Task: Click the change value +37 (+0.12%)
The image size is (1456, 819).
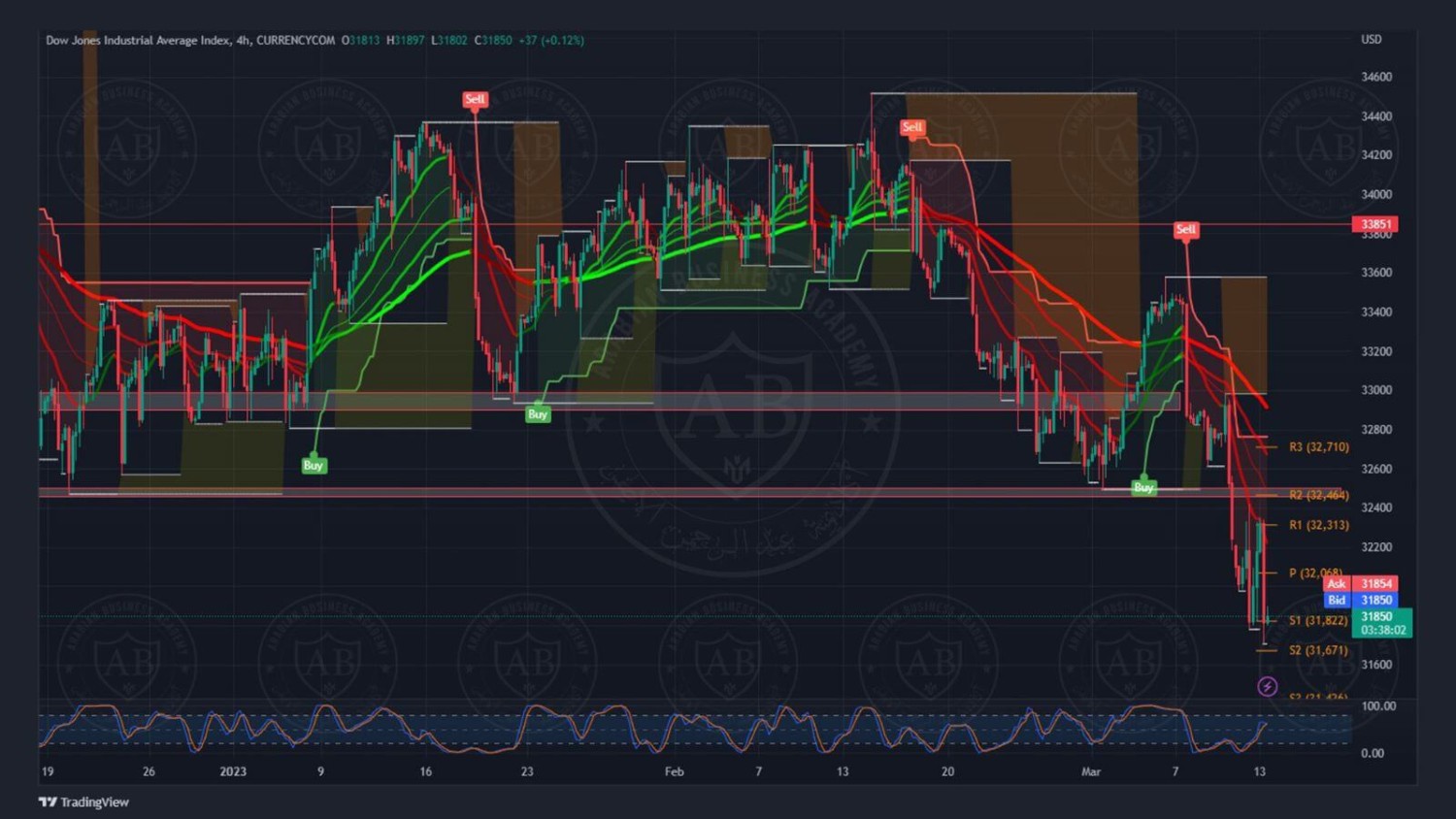Action: pos(550,40)
